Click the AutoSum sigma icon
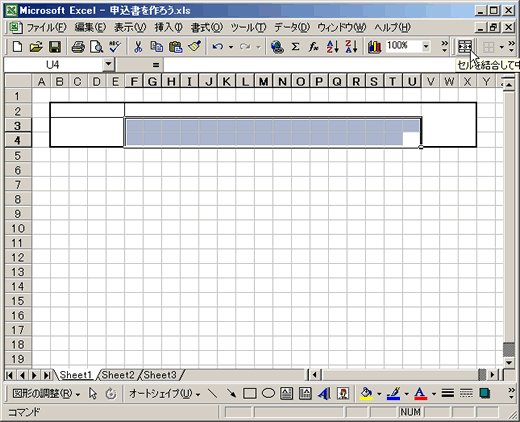Viewport: 520px width, 422px height. pos(295,47)
